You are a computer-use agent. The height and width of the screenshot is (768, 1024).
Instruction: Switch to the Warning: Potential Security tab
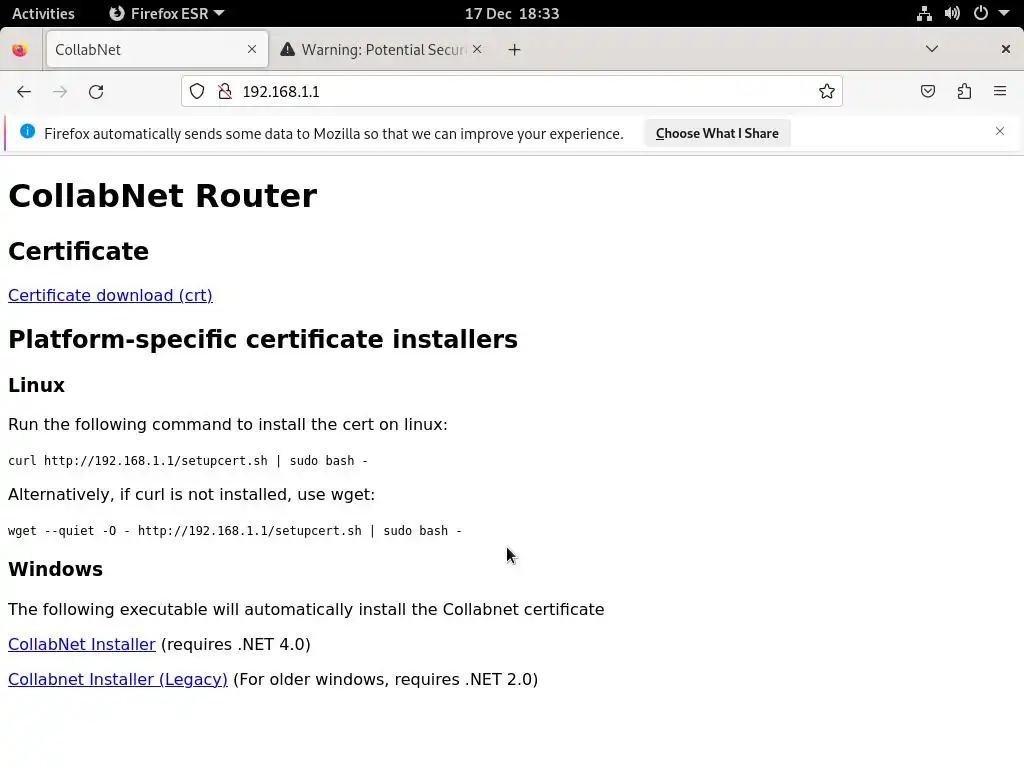pyautogui.click(x=382, y=50)
